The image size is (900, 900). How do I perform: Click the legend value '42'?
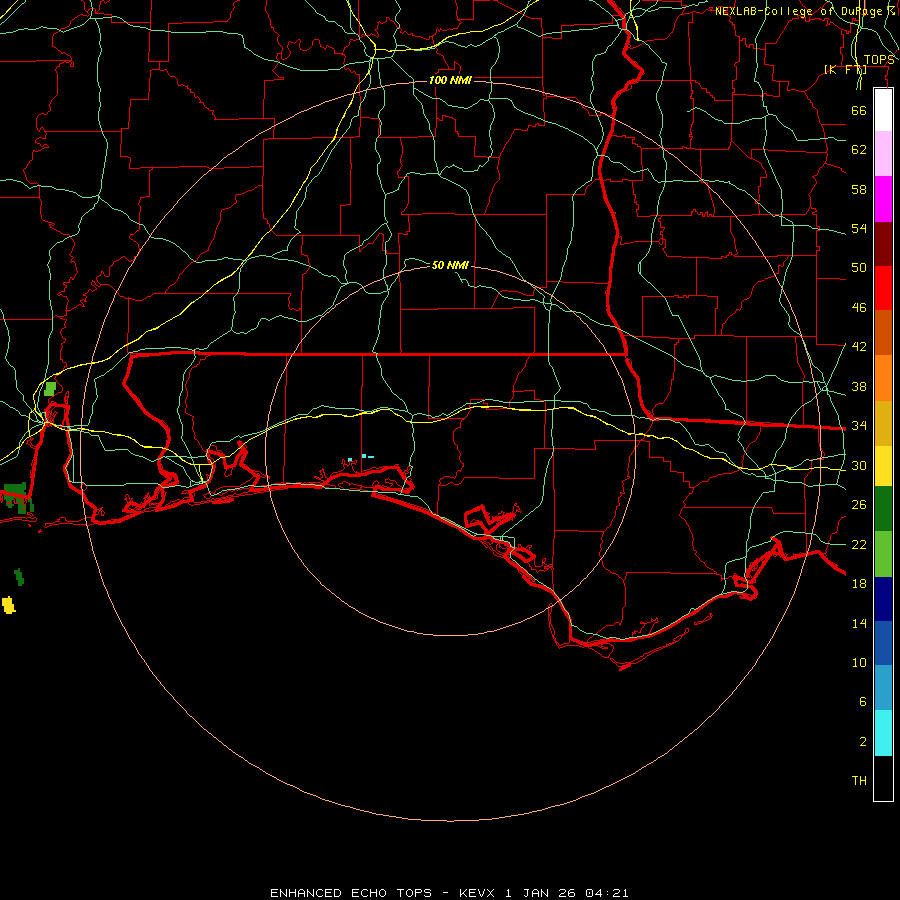point(859,347)
